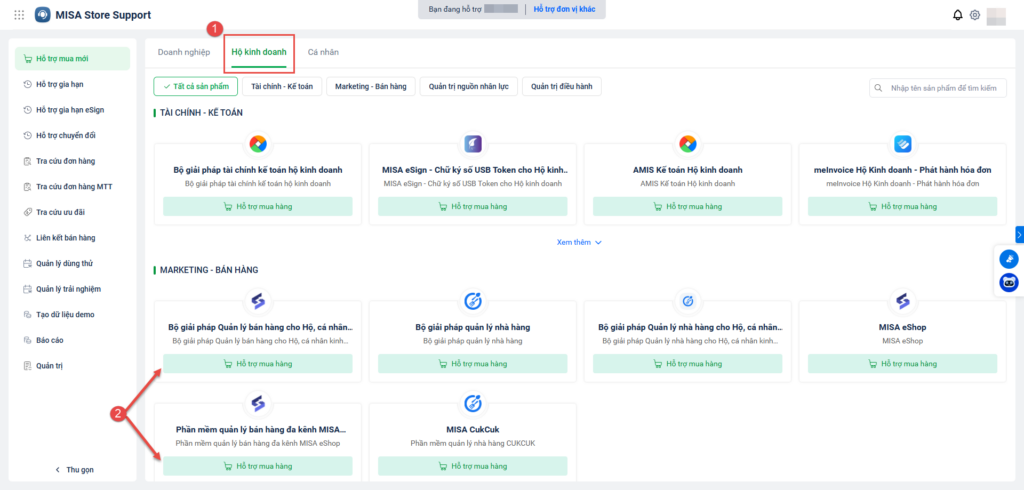This screenshot has height=490, width=1024.
Task: Click the TÀI CHÍNH - KẾ TOÁN section heading
Action: [201, 113]
